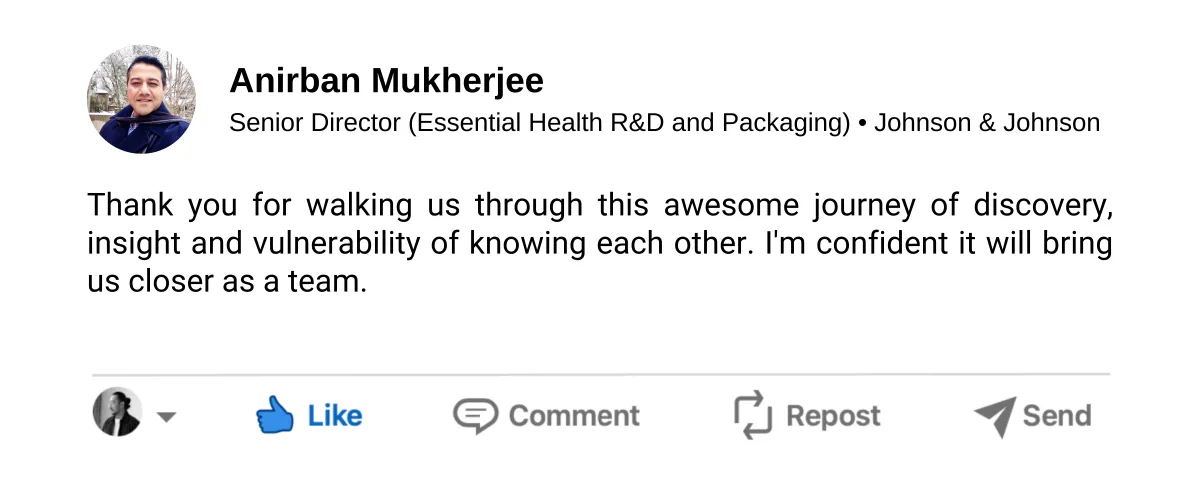
Task: Open Anirban Mukherjee's profile photo
Action: (141, 99)
